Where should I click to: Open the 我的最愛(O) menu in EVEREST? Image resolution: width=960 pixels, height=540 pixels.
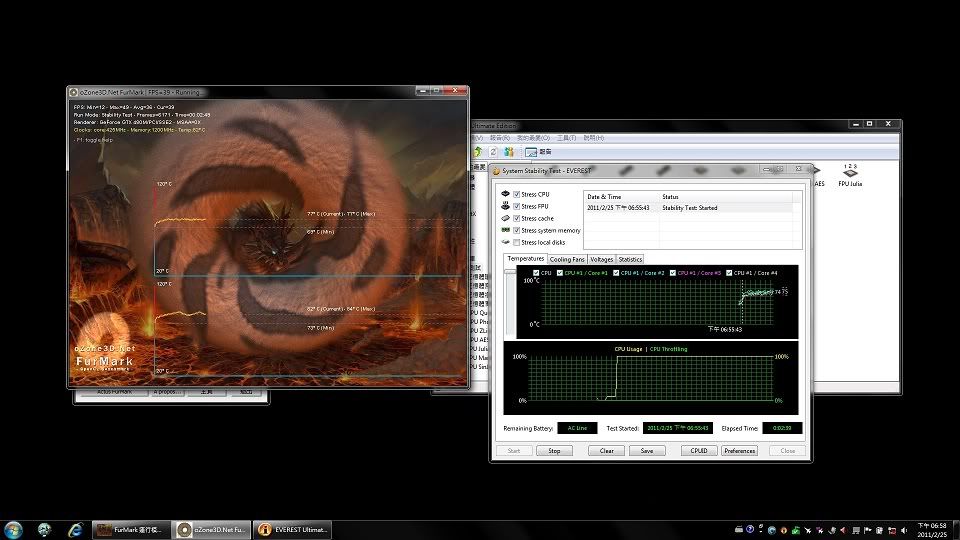point(533,138)
